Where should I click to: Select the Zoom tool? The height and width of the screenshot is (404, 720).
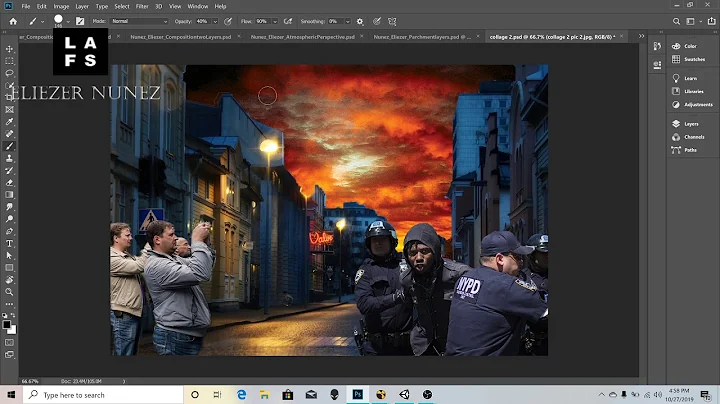tap(9, 292)
